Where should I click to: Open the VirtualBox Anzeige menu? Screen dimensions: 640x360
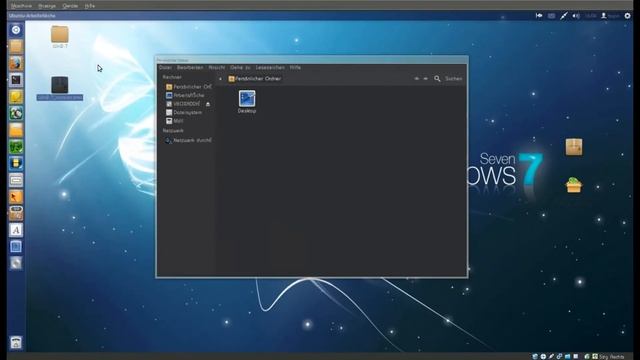pyautogui.click(x=47, y=6)
